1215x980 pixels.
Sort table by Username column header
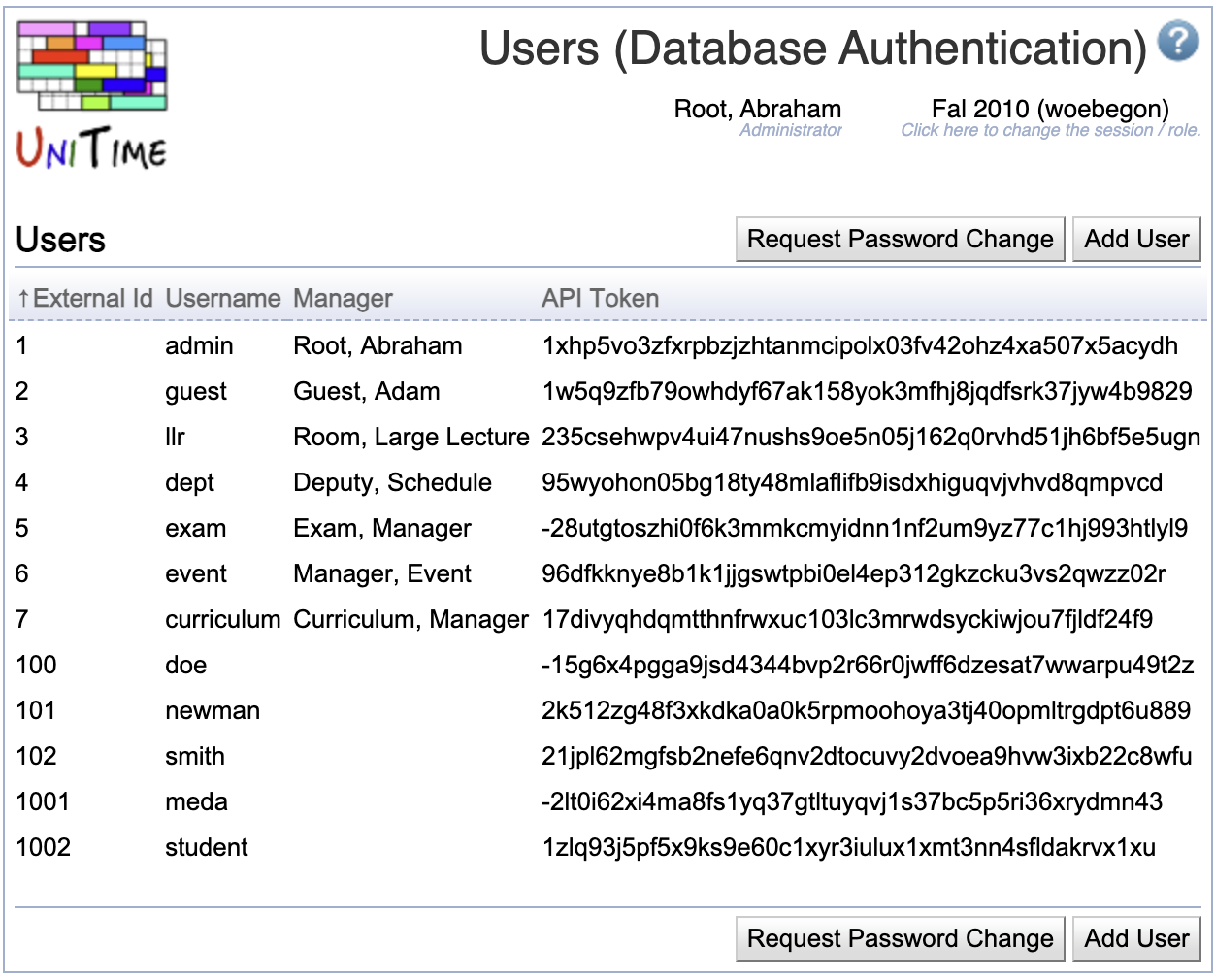223,299
